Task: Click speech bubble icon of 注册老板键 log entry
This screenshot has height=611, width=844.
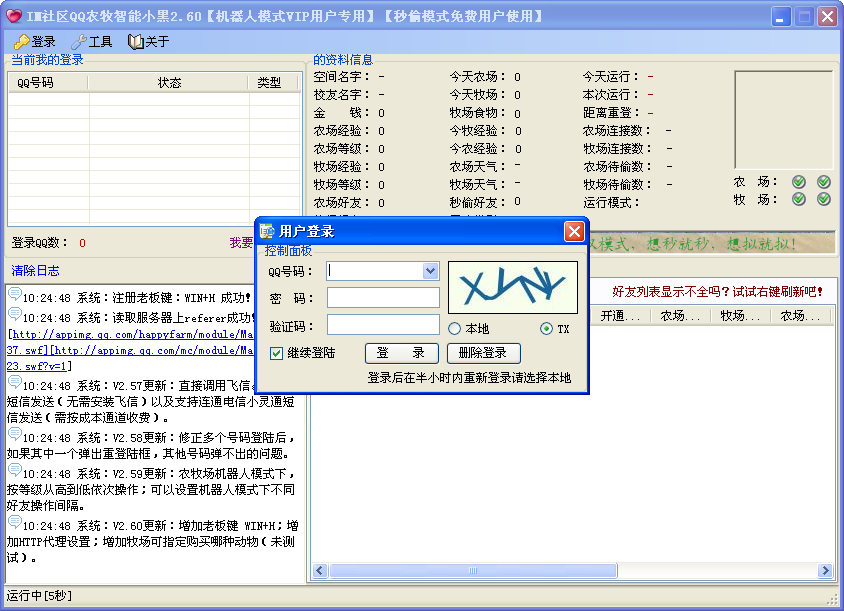Action: [x=15, y=294]
